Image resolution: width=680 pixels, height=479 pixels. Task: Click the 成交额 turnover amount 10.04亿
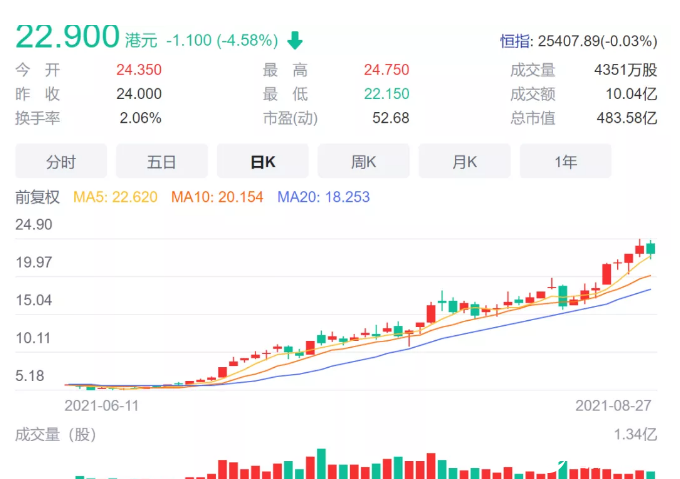tap(631, 94)
